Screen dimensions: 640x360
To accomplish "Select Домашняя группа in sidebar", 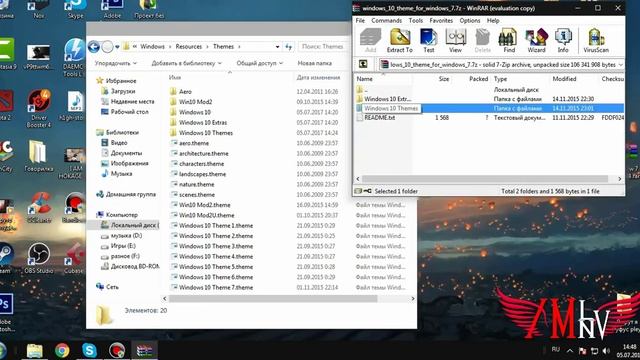I will click(x=130, y=194).
